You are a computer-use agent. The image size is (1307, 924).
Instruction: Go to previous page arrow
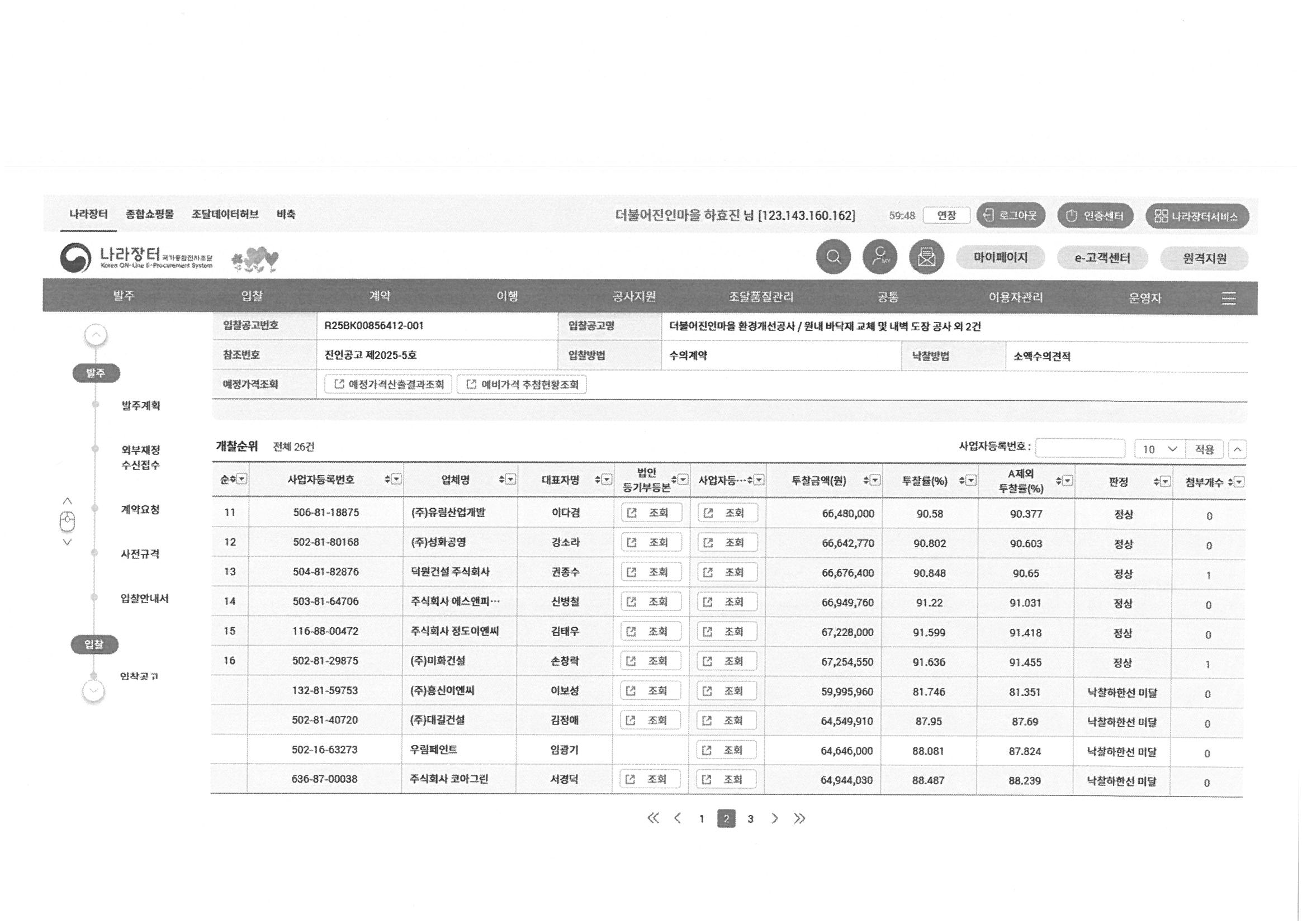[678, 819]
